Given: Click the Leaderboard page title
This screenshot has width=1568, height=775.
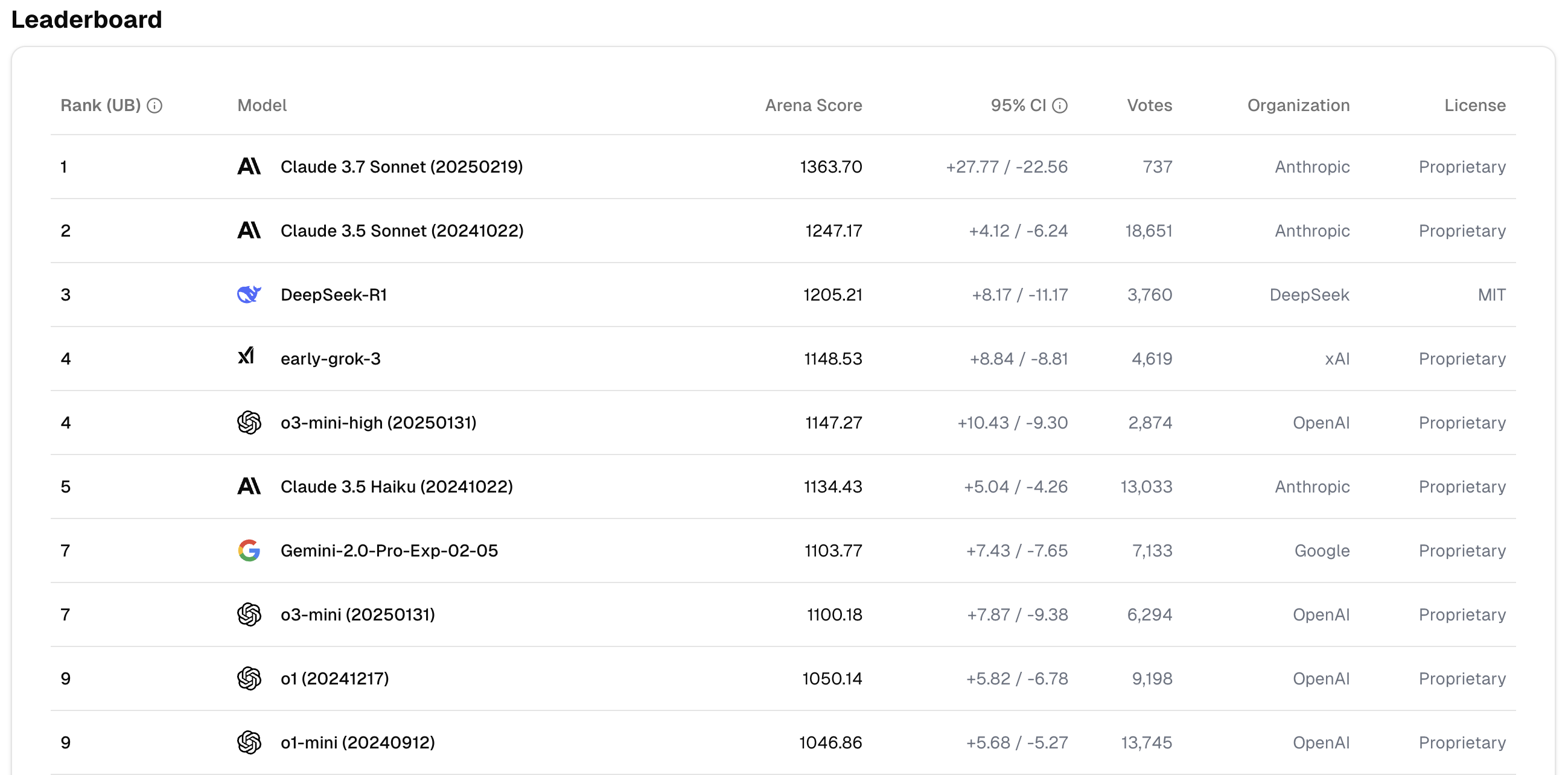Looking at the screenshot, I should tap(87, 19).
